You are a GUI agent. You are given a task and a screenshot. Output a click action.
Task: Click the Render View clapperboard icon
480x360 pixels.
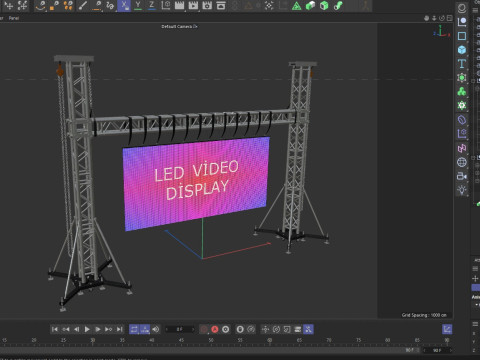pyautogui.click(x=179, y=5)
